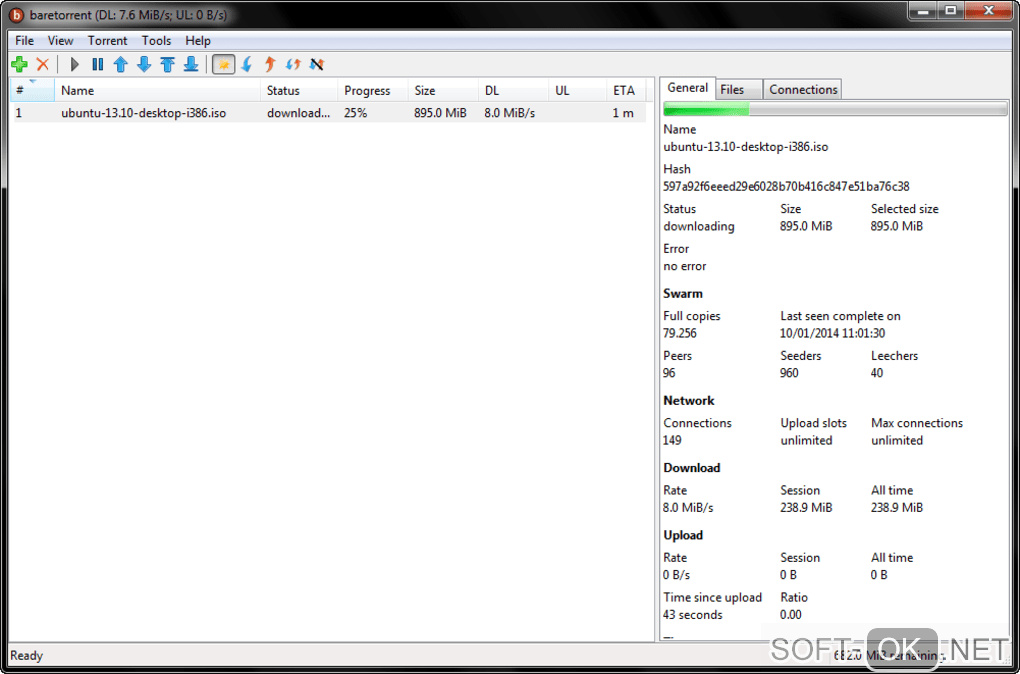Click the 43 seconds time since upload value
The image size is (1020, 674).
[x=692, y=615]
